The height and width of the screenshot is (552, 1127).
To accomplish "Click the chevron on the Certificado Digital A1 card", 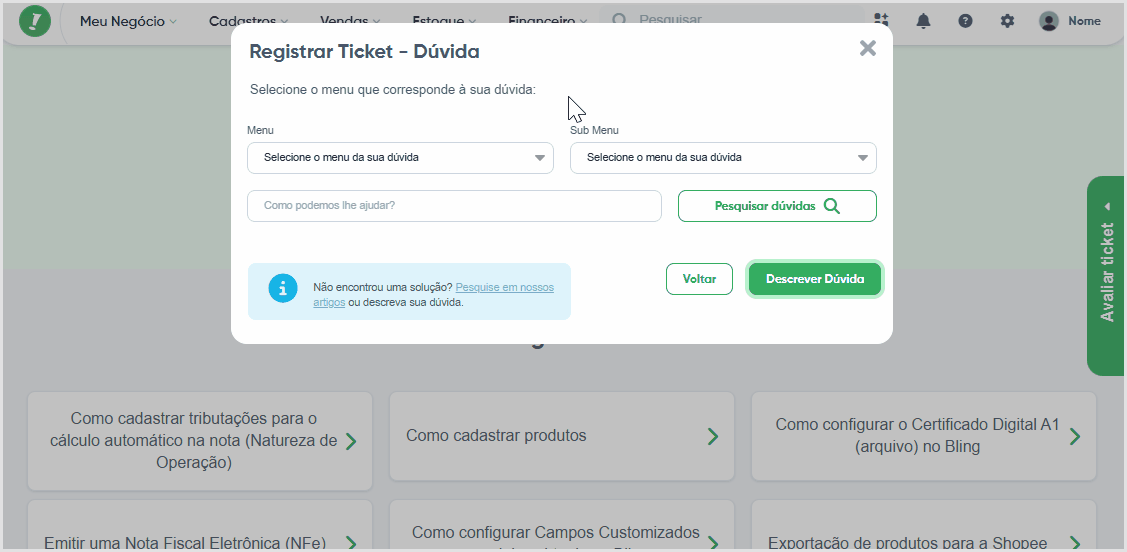I will 1075,436.
